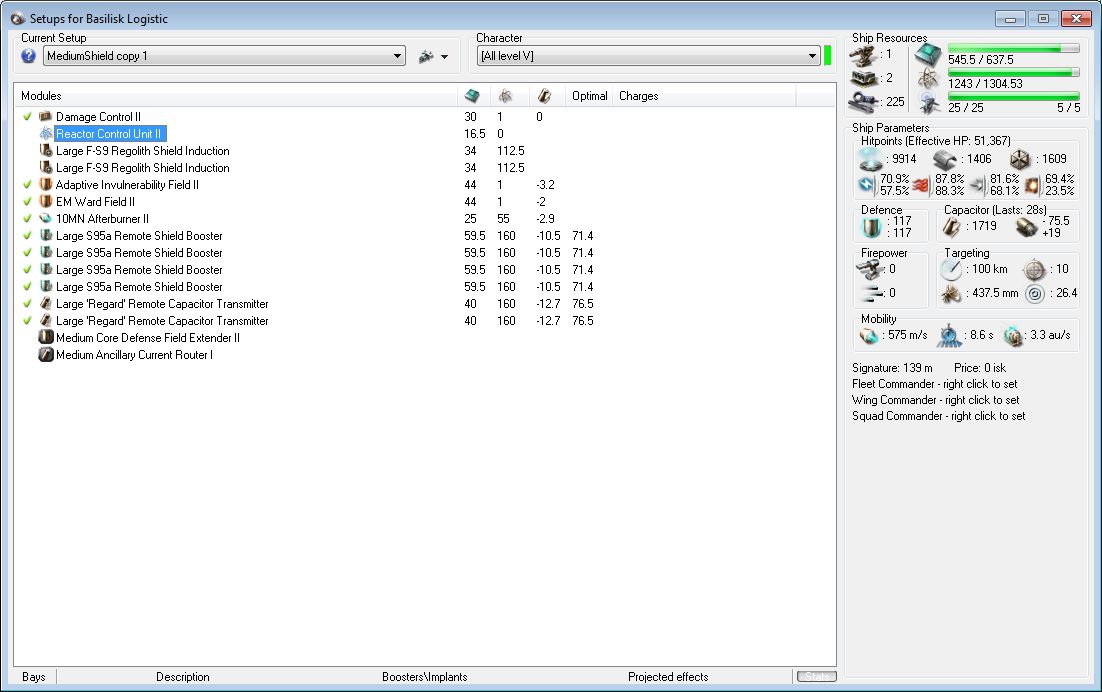Click Squad Commander - right click to set
The image size is (1102, 692).
(x=938, y=417)
